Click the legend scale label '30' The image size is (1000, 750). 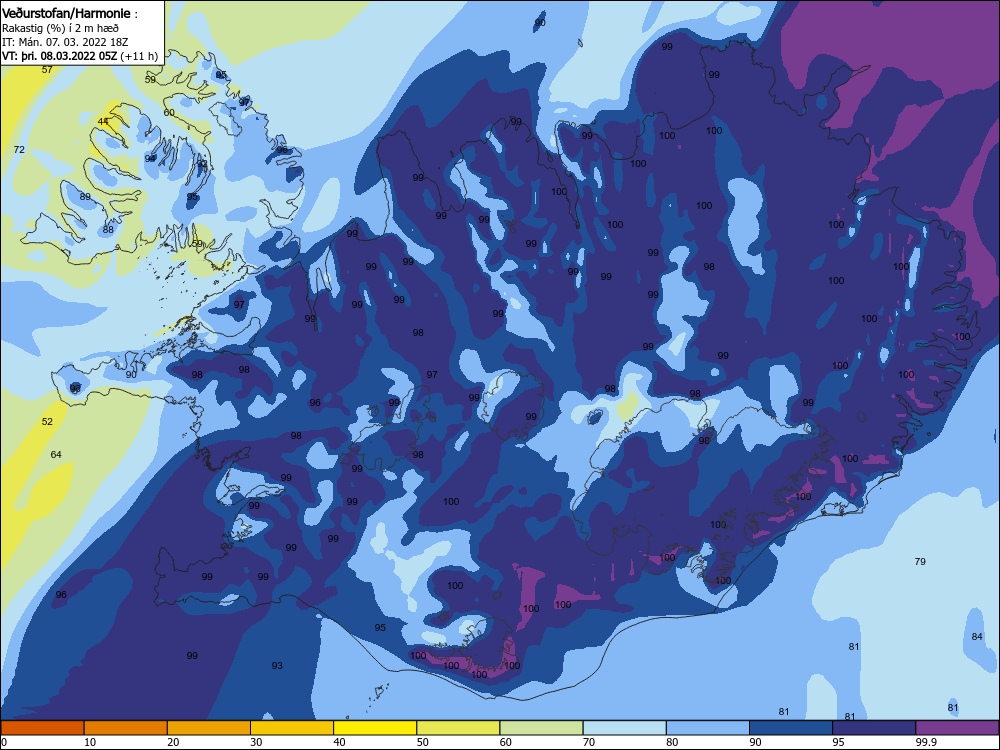(256, 742)
